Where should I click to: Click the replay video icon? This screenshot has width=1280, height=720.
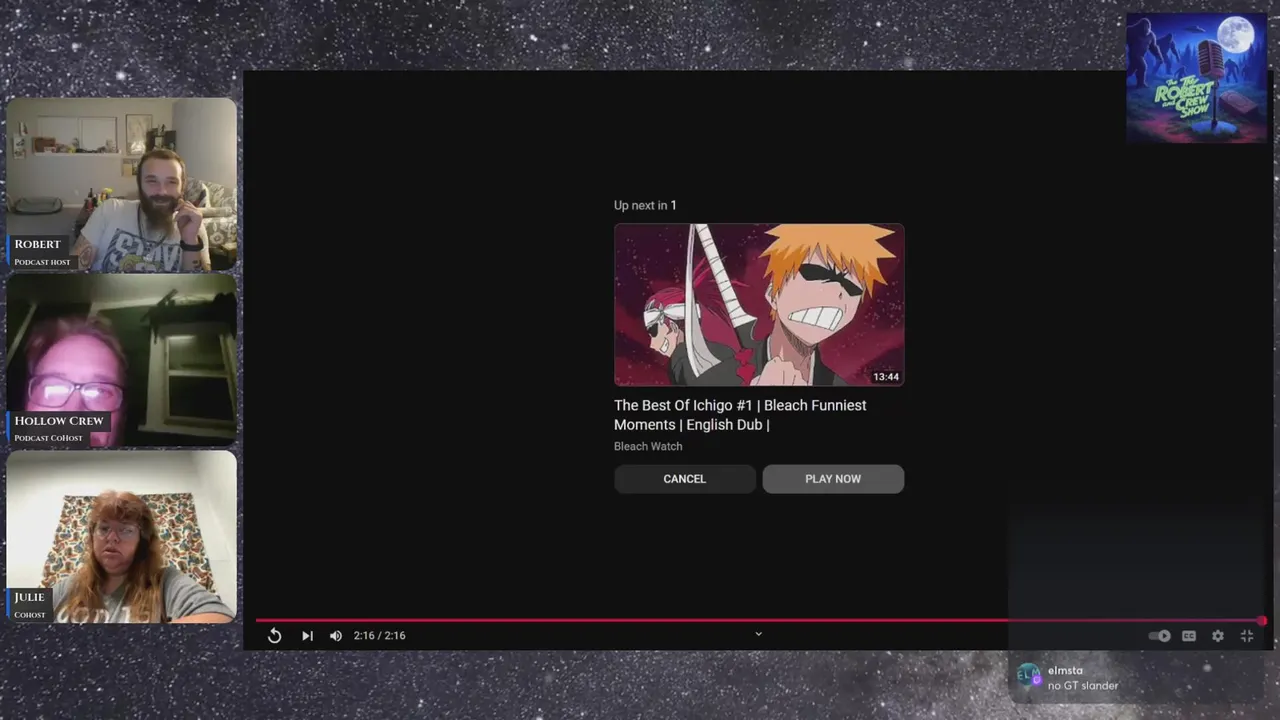point(275,636)
